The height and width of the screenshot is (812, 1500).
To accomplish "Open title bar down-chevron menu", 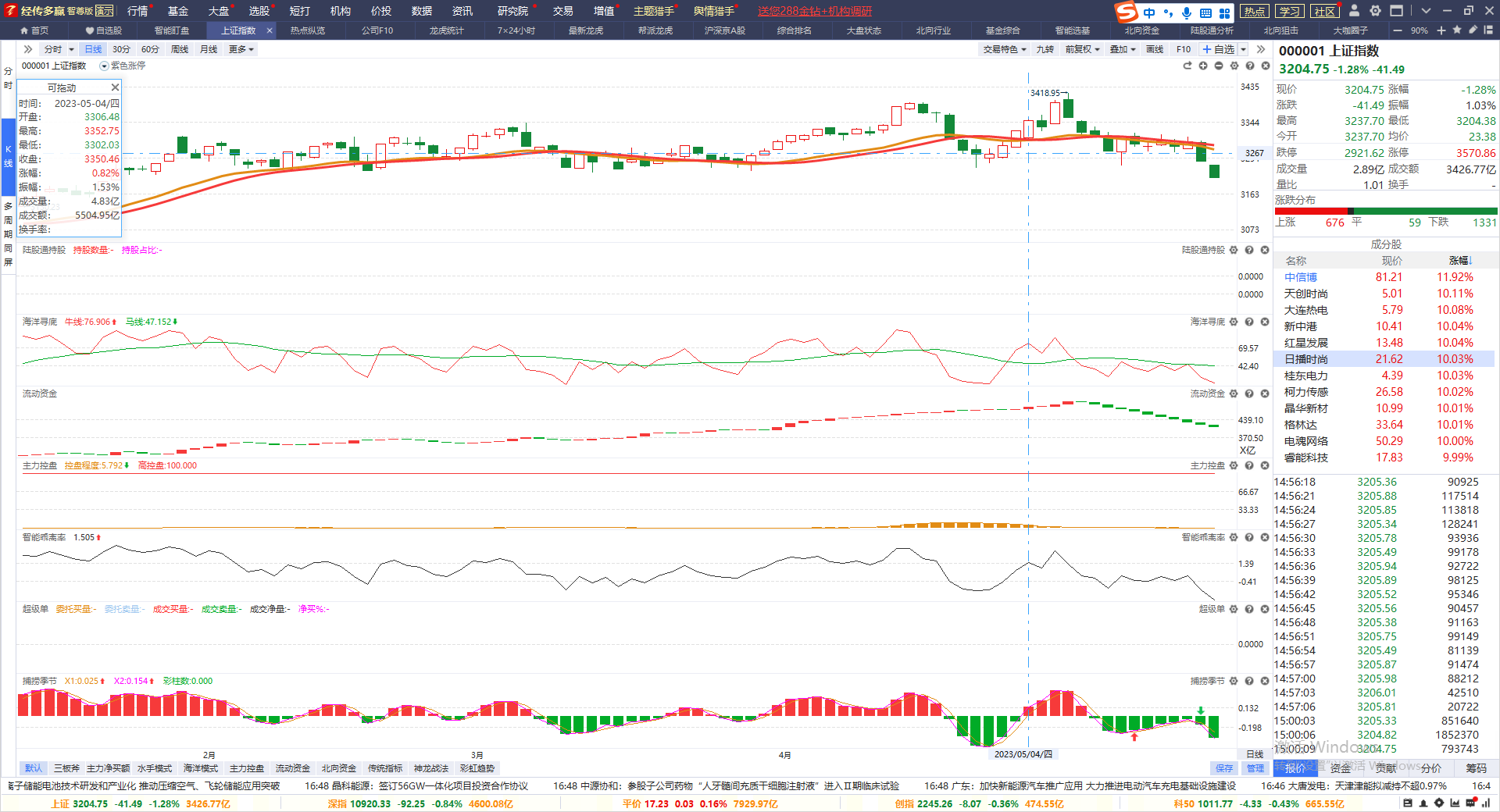I will pos(1426,11).
